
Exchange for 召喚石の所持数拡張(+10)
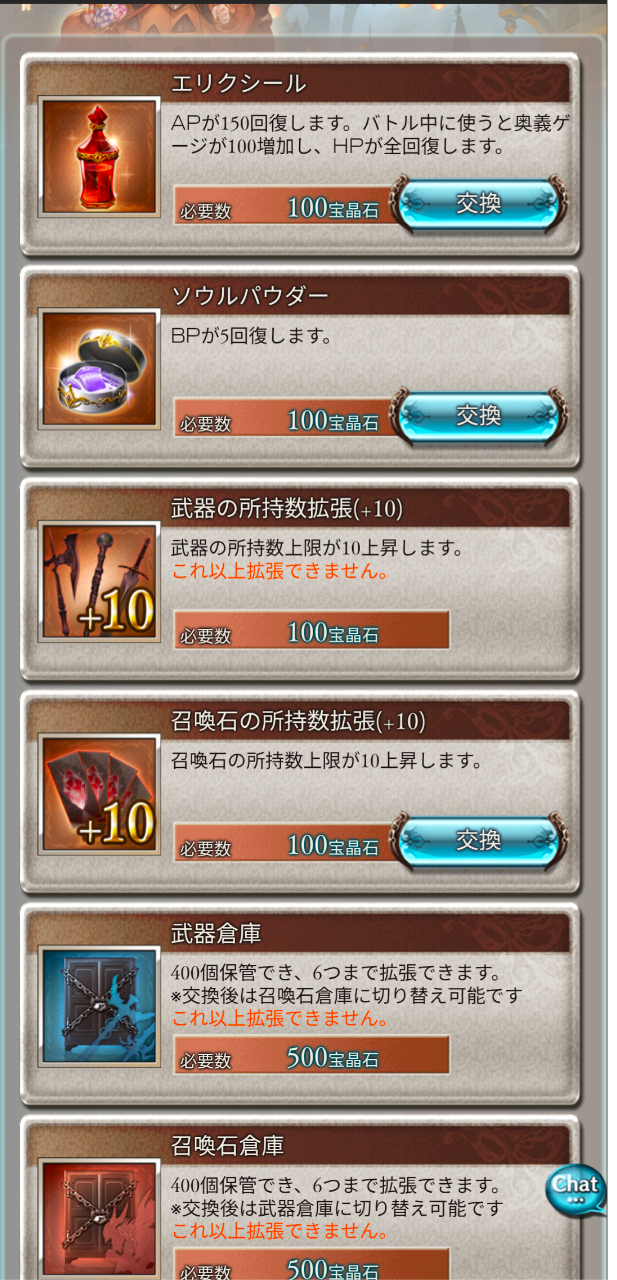point(478,841)
